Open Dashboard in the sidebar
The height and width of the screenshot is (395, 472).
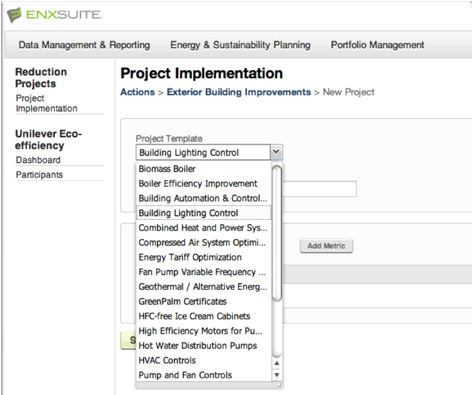pos(38,160)
